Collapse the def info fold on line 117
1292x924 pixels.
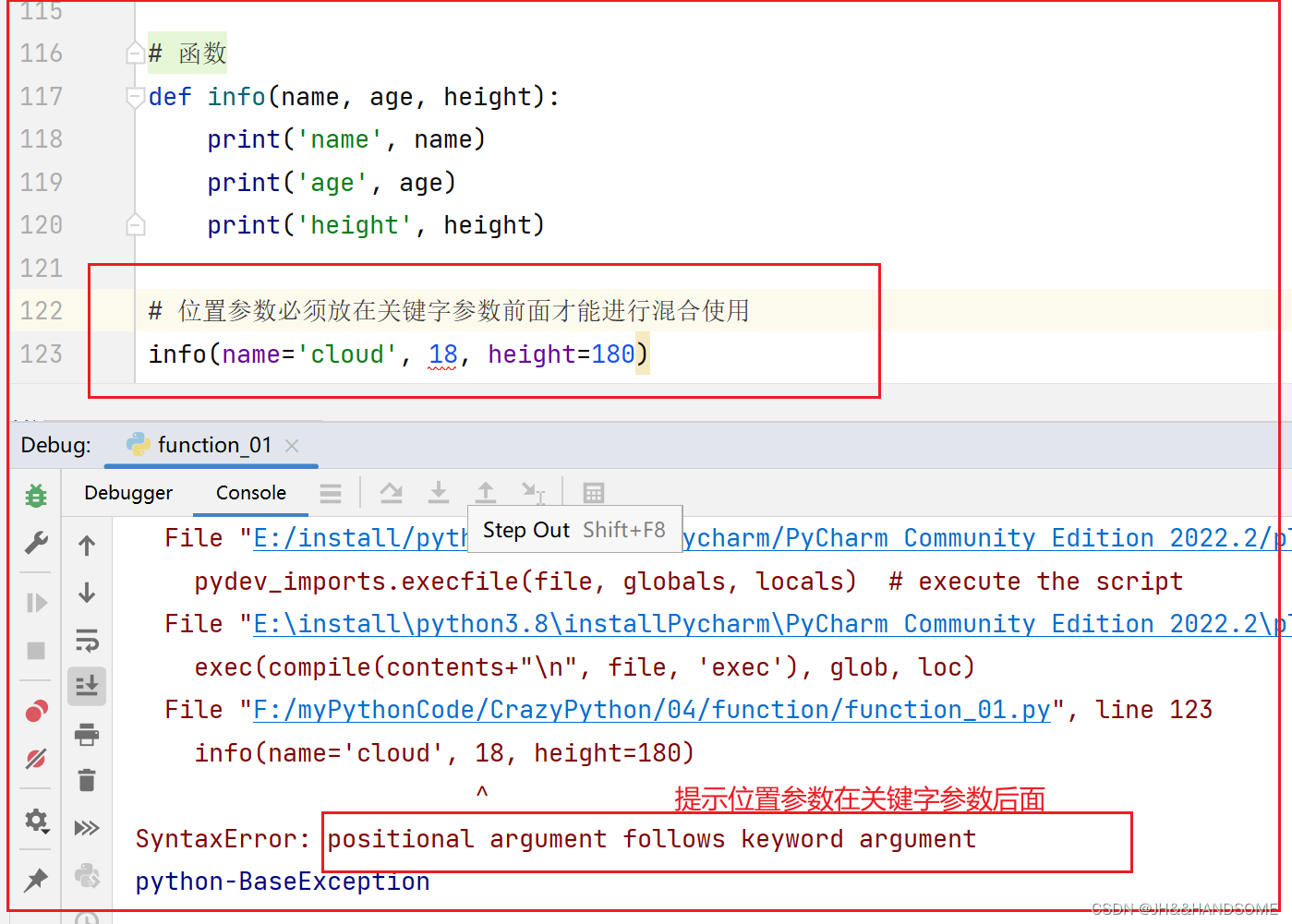135,96
